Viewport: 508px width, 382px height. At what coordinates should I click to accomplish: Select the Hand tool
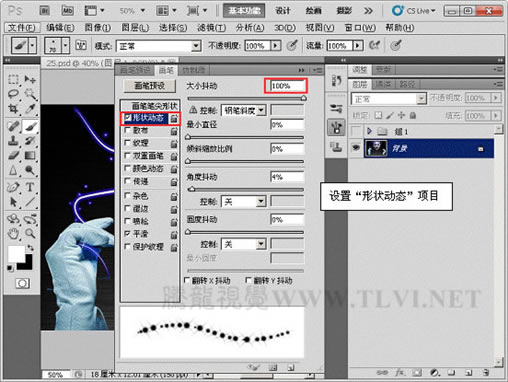point(13,233)
